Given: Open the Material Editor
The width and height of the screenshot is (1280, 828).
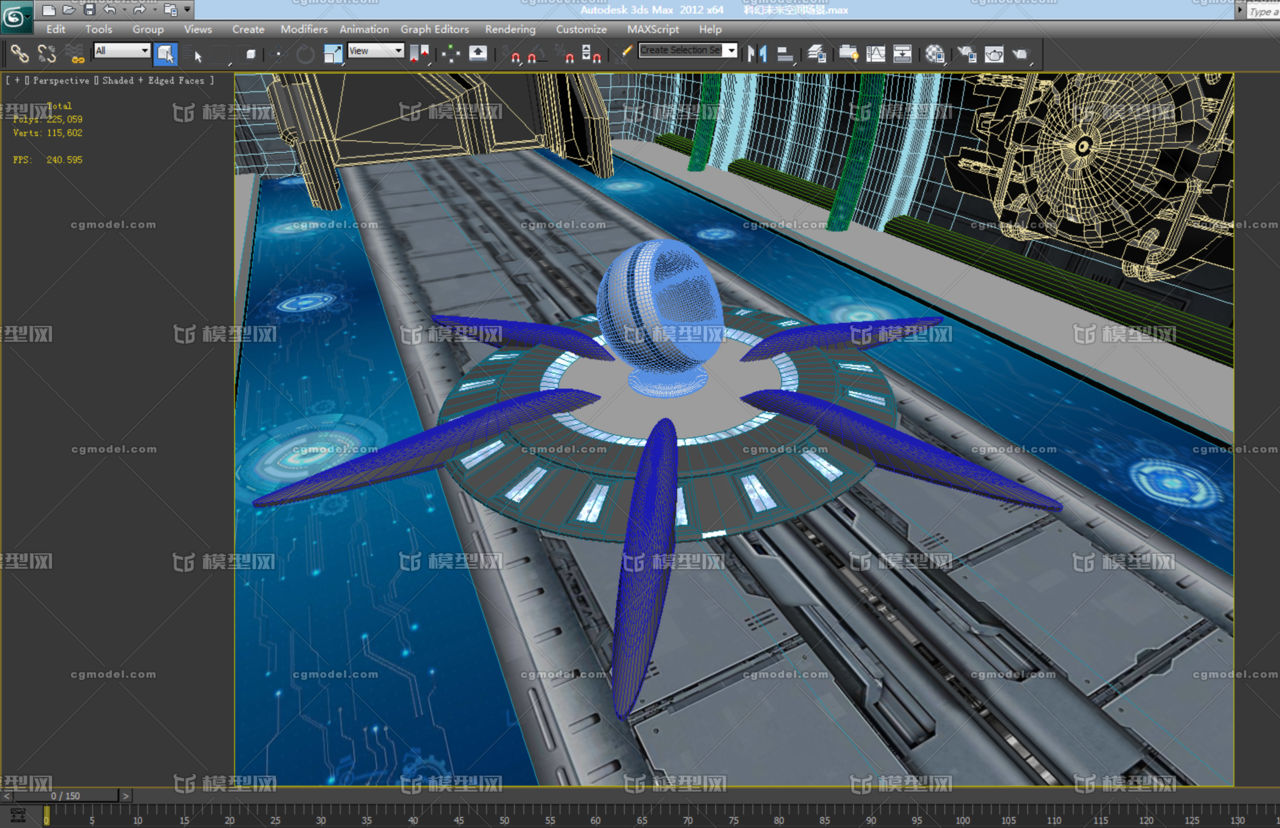Looking at the screenshot, I should click(x=934, y=53).
